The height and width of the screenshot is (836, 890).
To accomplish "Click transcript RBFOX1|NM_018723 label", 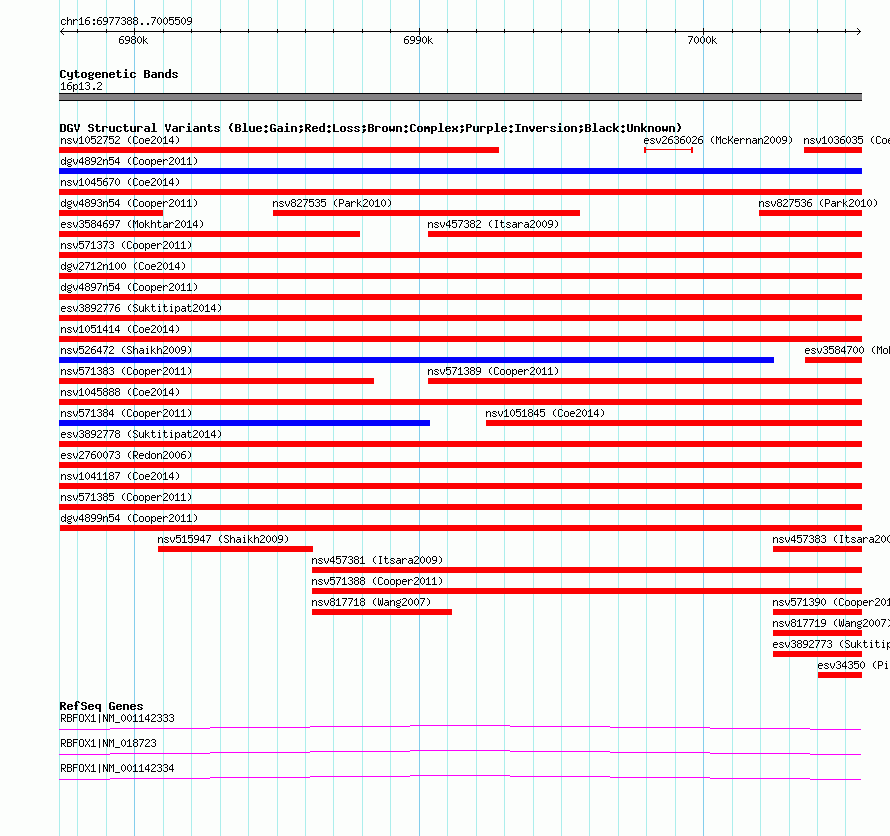I will [108, 743].
